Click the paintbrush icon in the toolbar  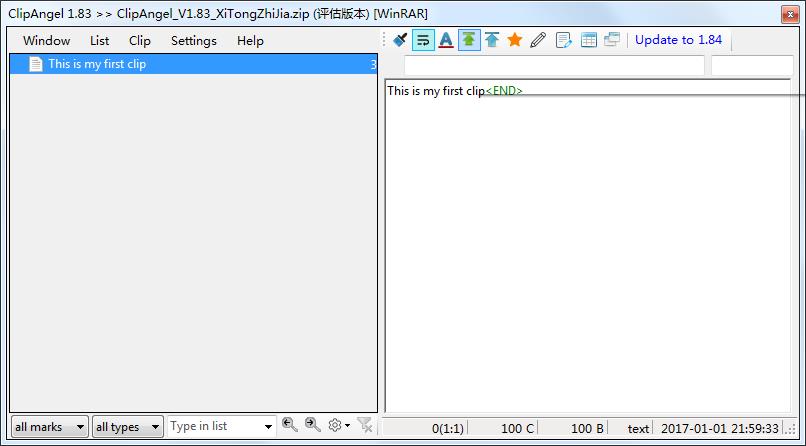[400, 40]
